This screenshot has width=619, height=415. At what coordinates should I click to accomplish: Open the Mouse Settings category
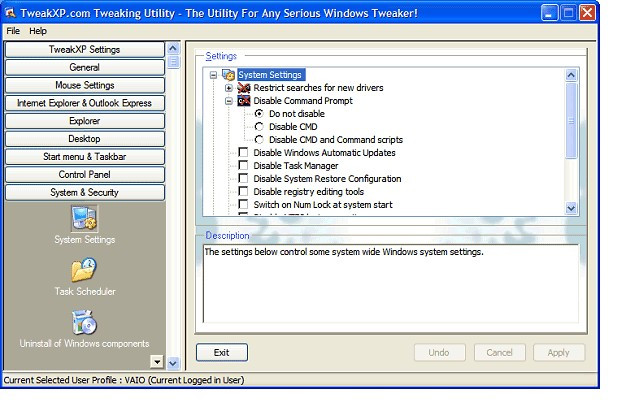point(84,85)
